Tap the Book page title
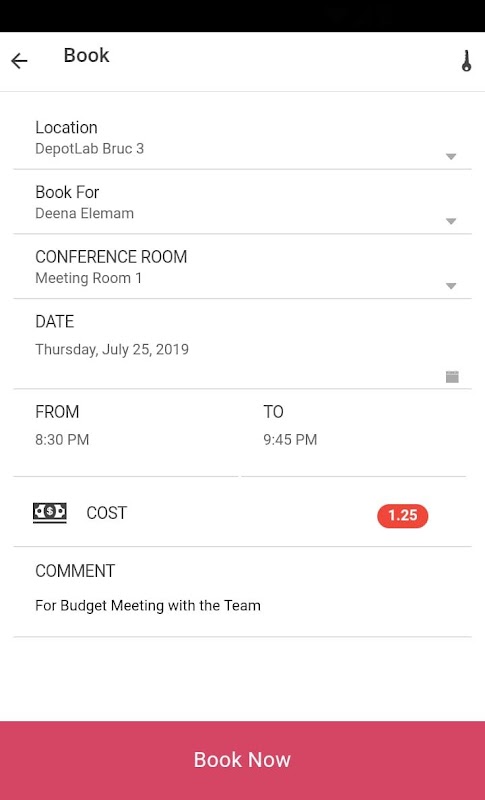The height and width of the screenshot is (800, 485). (86, 56)
